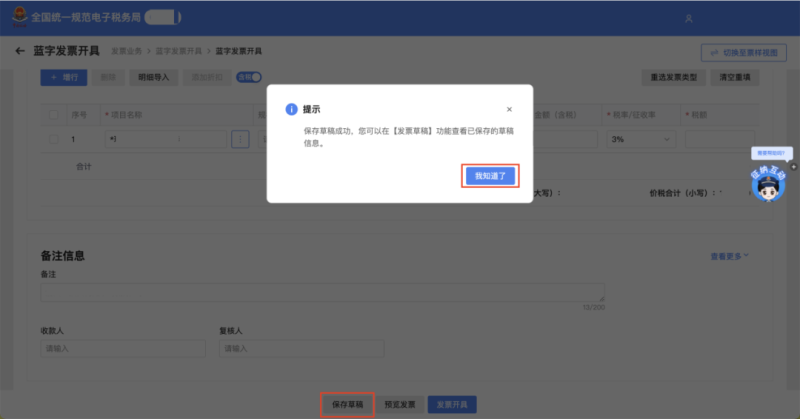The height and width of the screenshot is (419, 800).
Task: Click the blue info icon in dialog
Action: click(x=291, y=109)
